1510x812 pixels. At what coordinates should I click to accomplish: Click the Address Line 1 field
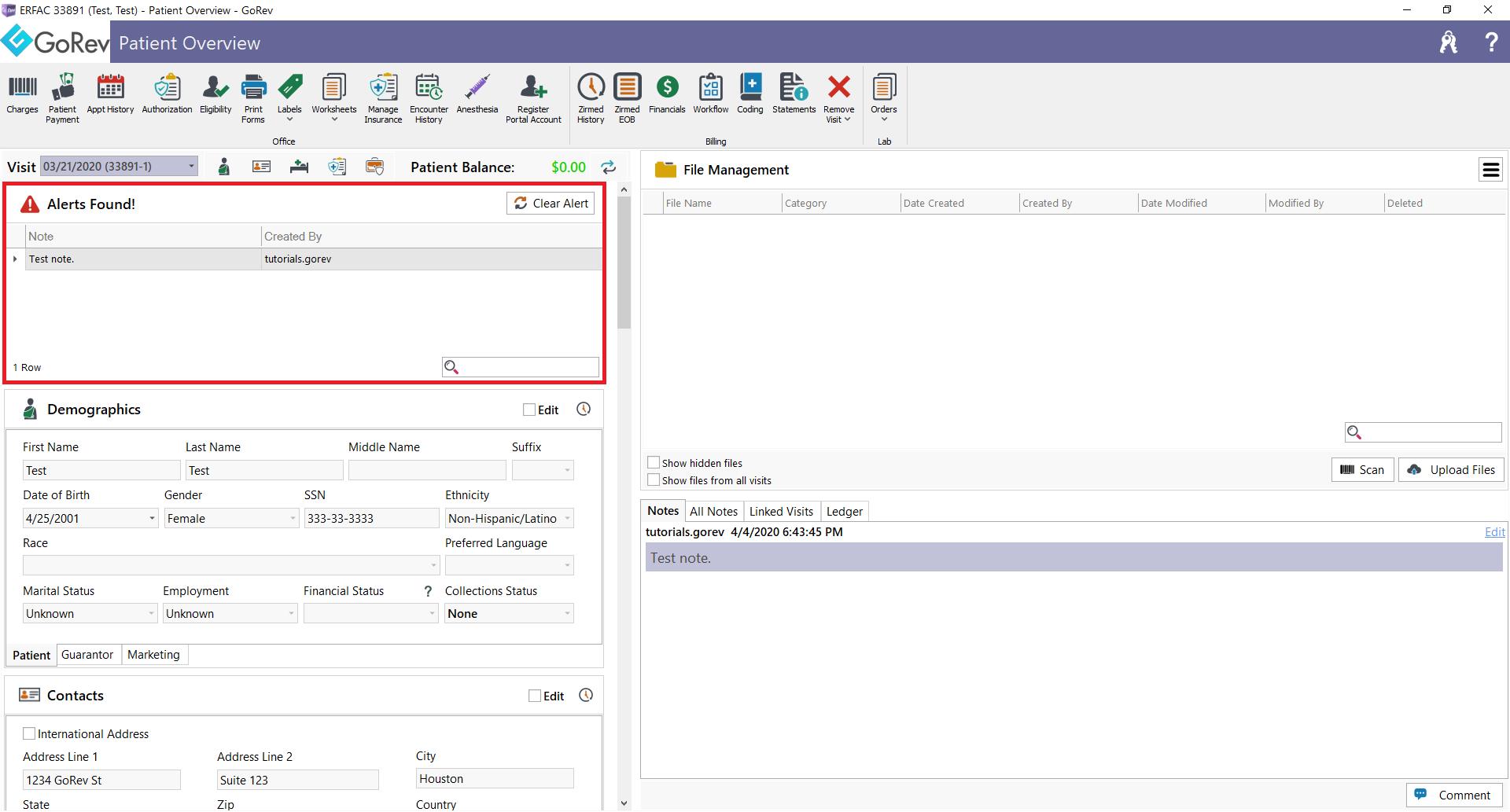(x=101, y=780)
